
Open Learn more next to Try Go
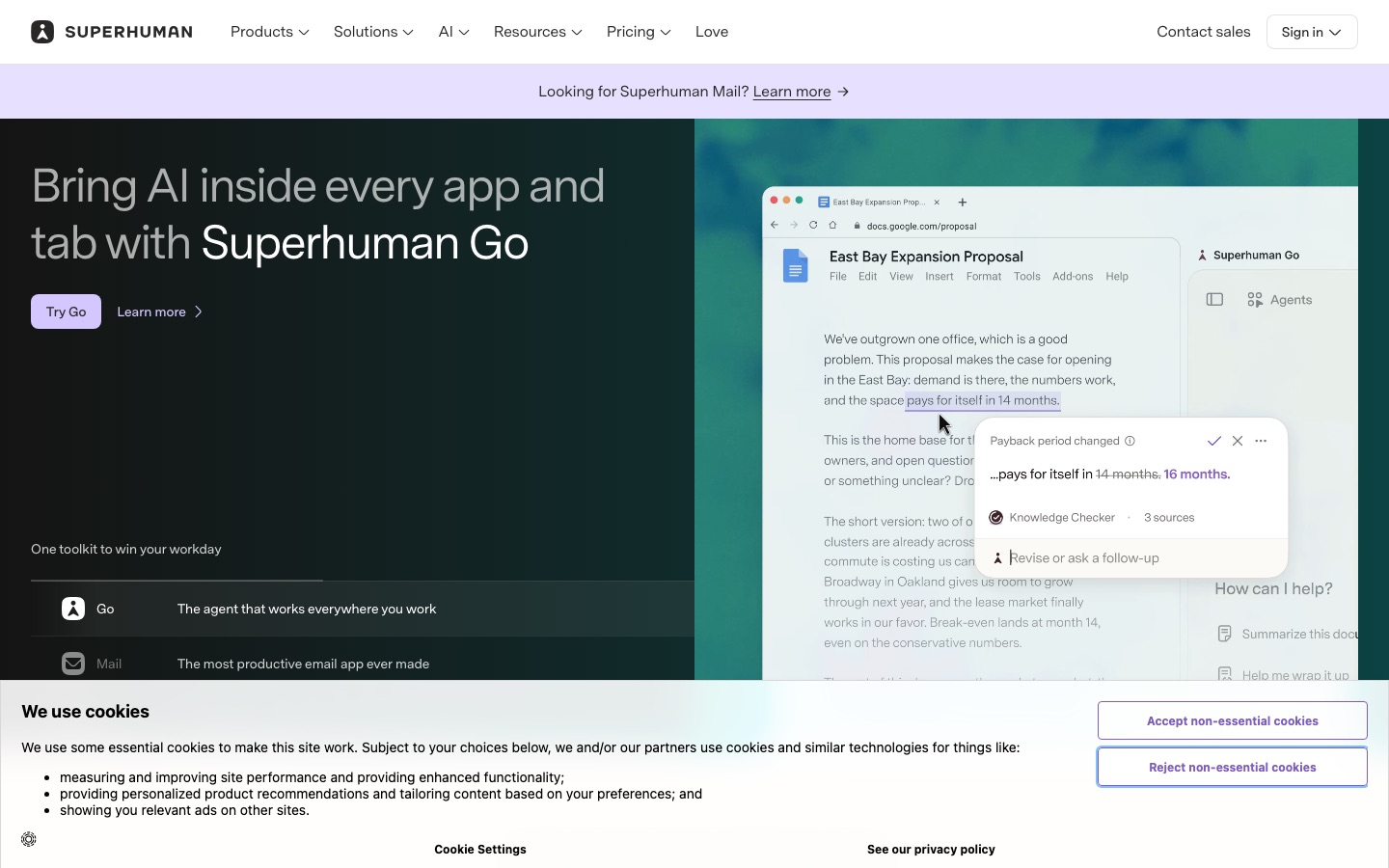(x=160, y=312)
